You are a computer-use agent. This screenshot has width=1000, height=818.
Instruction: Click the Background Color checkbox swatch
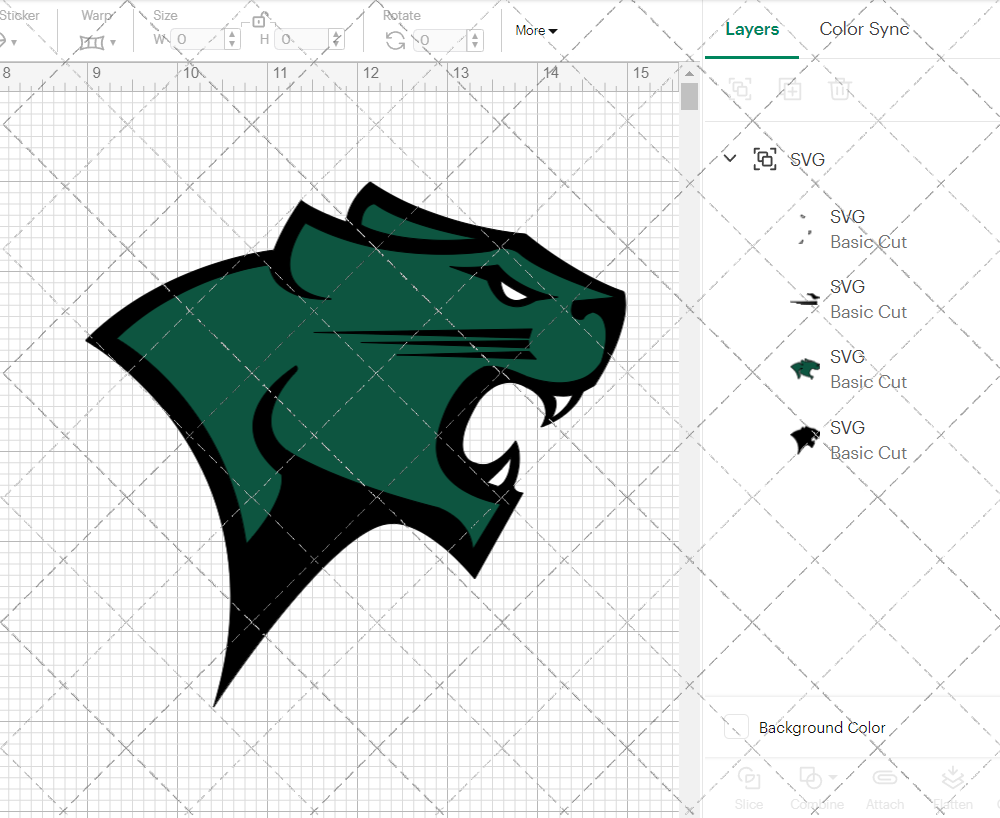[x=735, y=728]
